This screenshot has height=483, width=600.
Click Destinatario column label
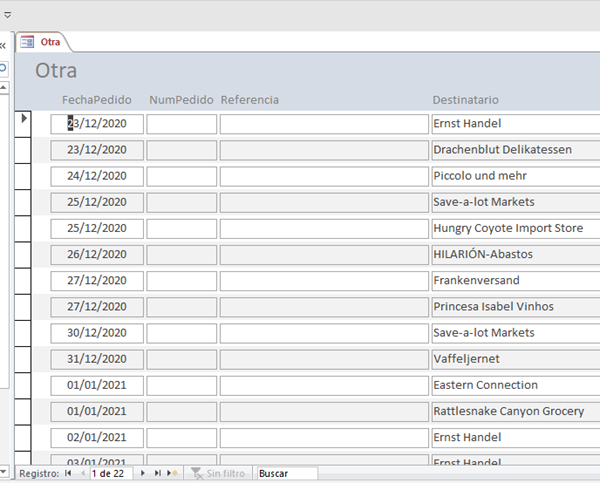pyautogui.click(x=465, y=100)
